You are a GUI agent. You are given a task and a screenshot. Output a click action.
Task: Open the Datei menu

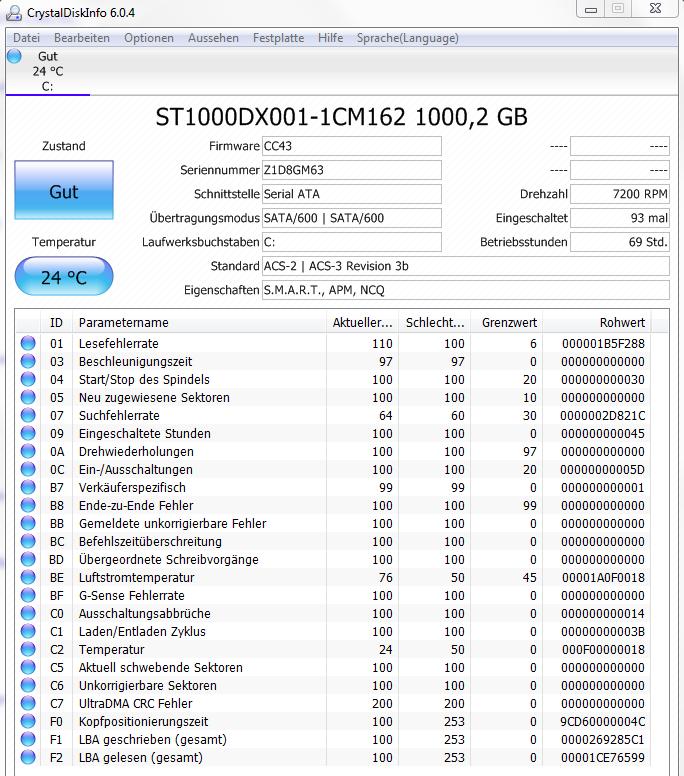[26, 38]
